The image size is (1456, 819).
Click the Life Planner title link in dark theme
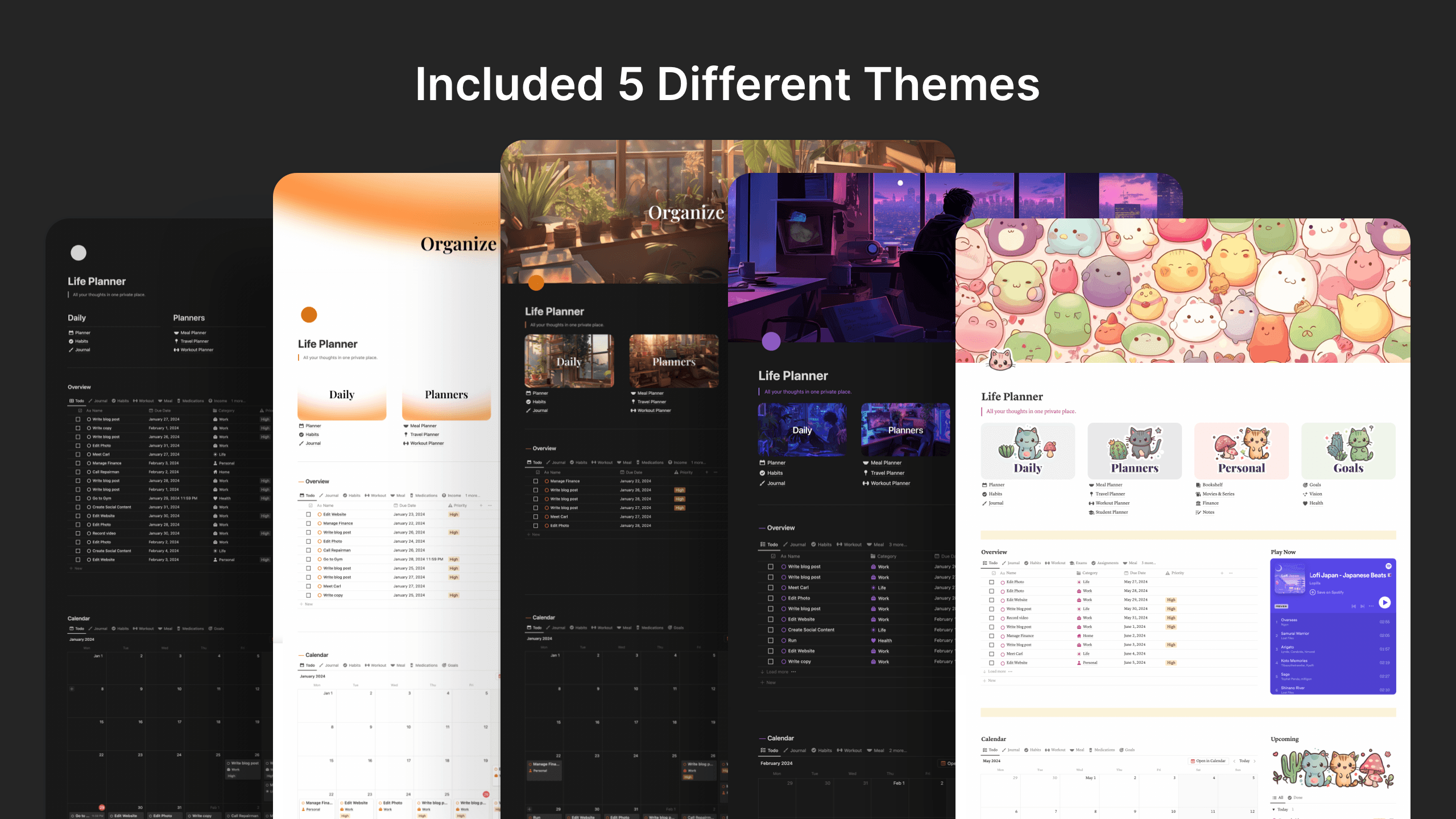tap(97, 281)
